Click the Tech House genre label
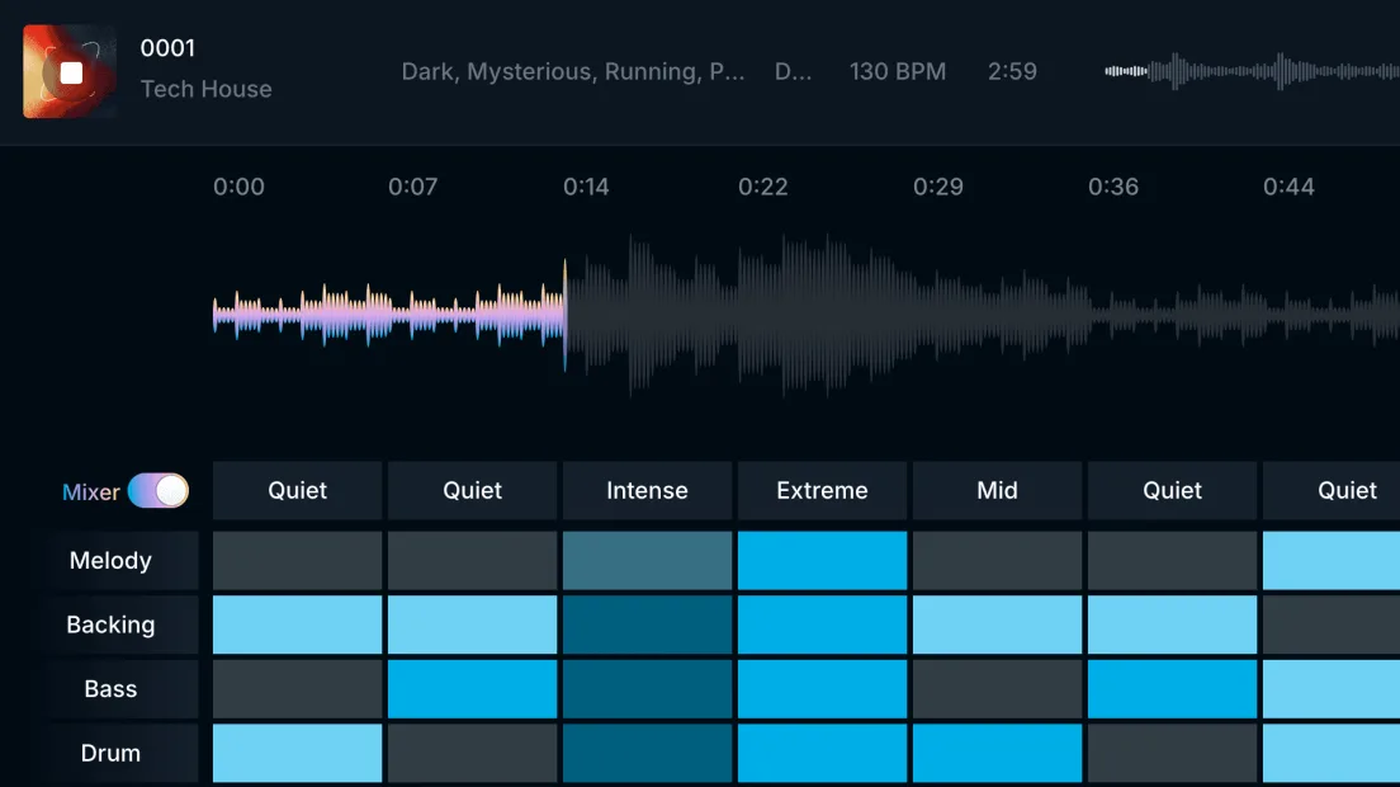 [x=206, y=89]
